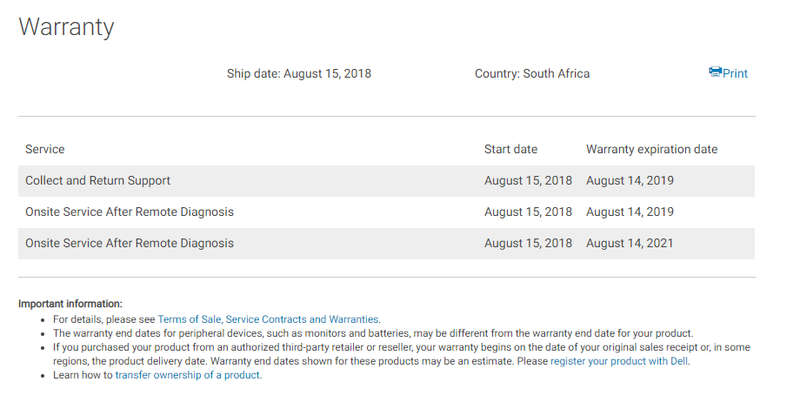Click the Start date column header
The width and height of the screenshot is (800, 397).
511,150
